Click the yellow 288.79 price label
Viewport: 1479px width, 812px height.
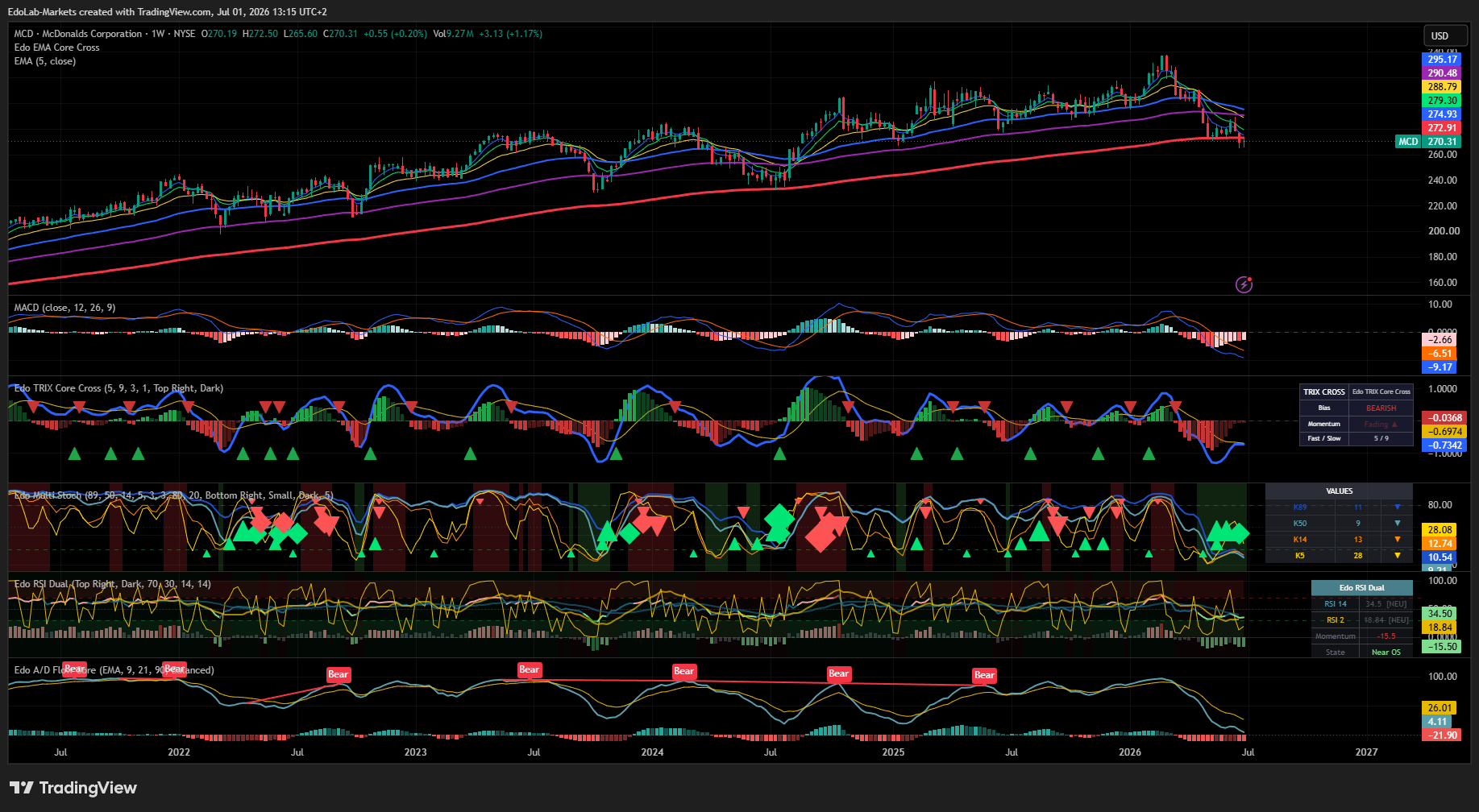[x=1442, y=87]
